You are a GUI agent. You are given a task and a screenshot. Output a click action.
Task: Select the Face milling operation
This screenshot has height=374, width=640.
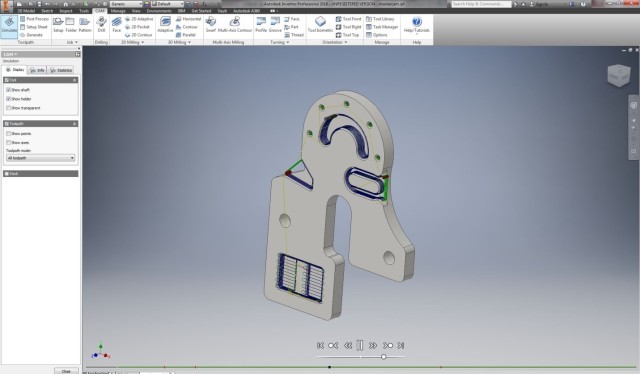(x=116, y=24)
